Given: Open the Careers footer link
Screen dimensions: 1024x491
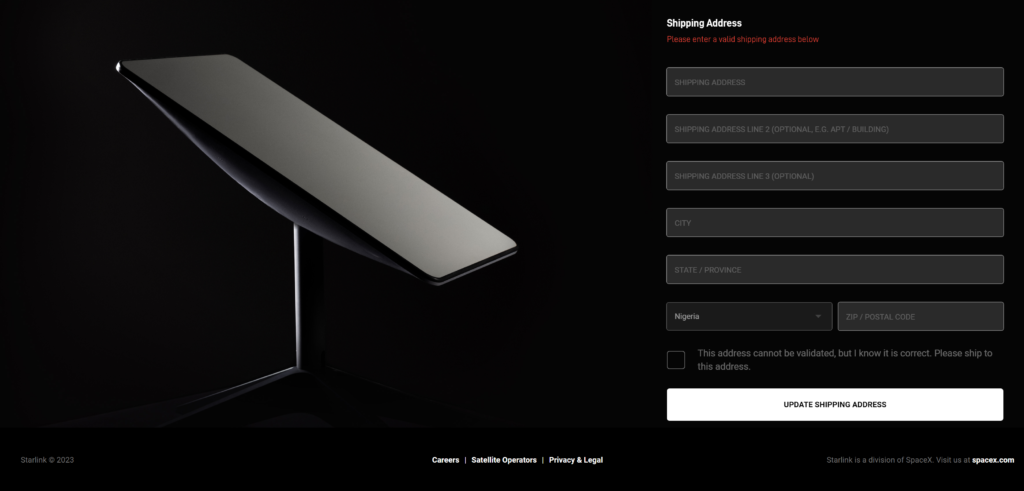Looking at the screenshot, I should pos(445,460).
